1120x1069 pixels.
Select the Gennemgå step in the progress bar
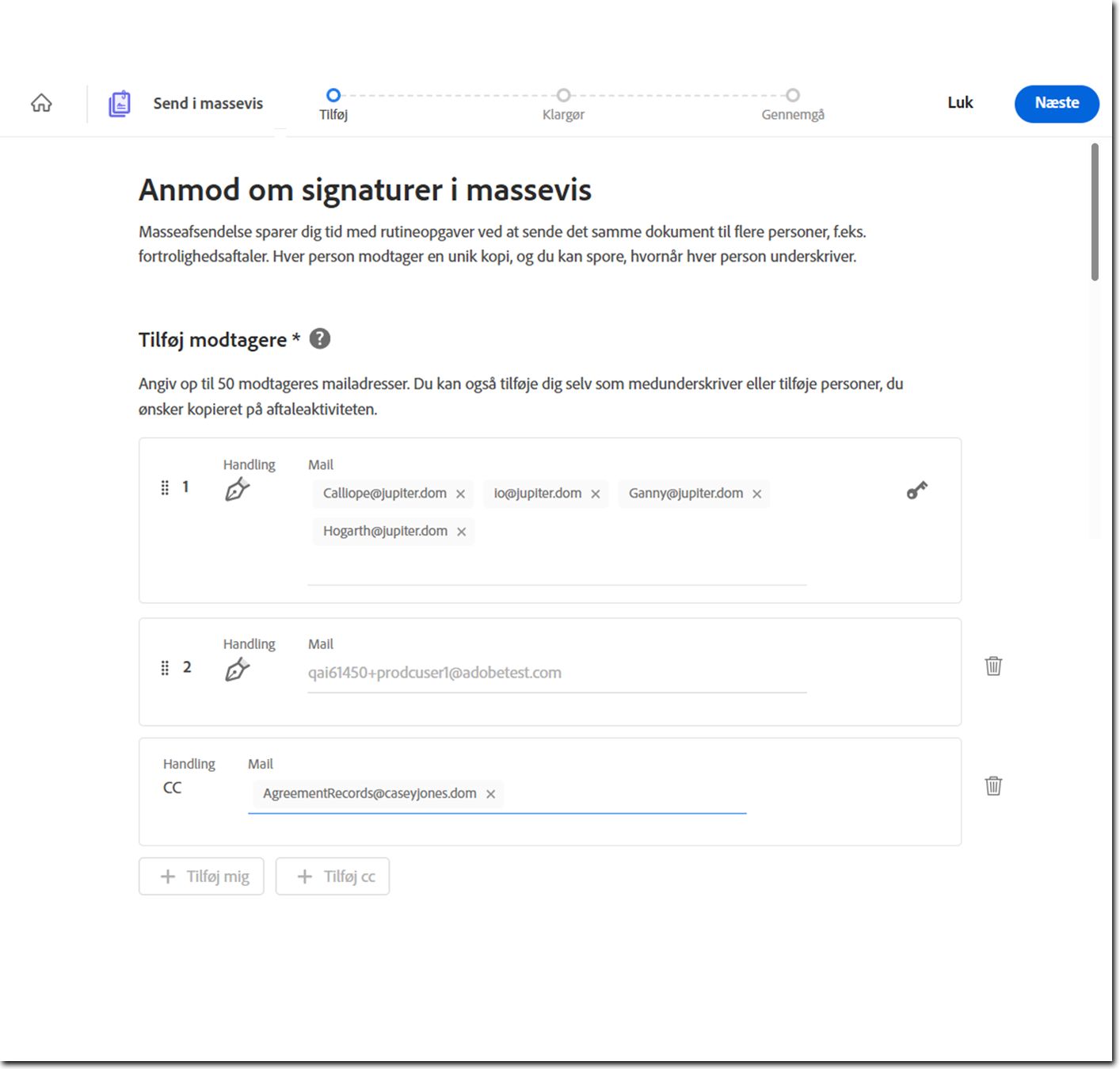coord(793,104)
